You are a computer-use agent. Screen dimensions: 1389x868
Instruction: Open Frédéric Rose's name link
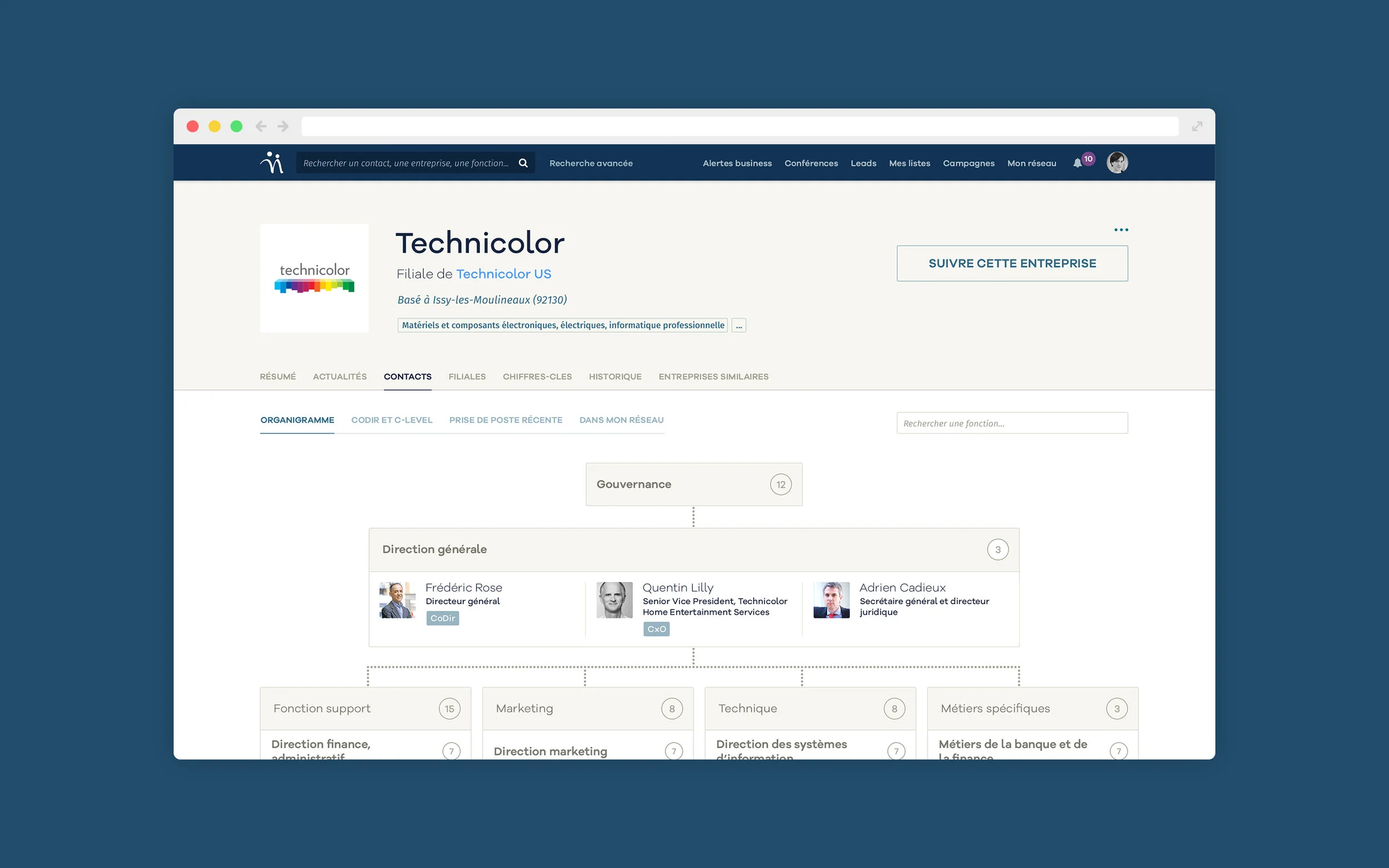pyautogui.click(x=464, y=588)
